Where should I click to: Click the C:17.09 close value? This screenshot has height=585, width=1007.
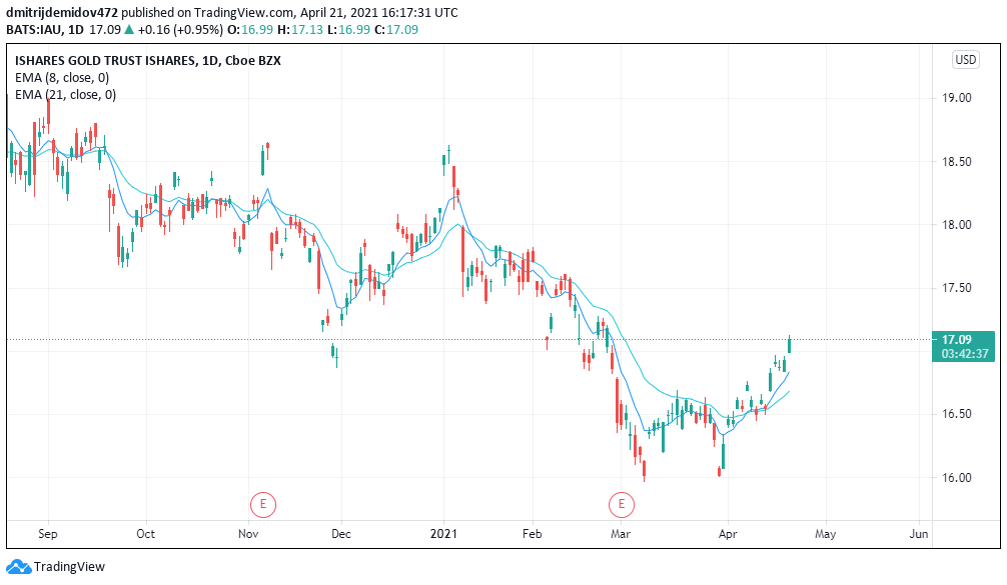coord(396,30)
